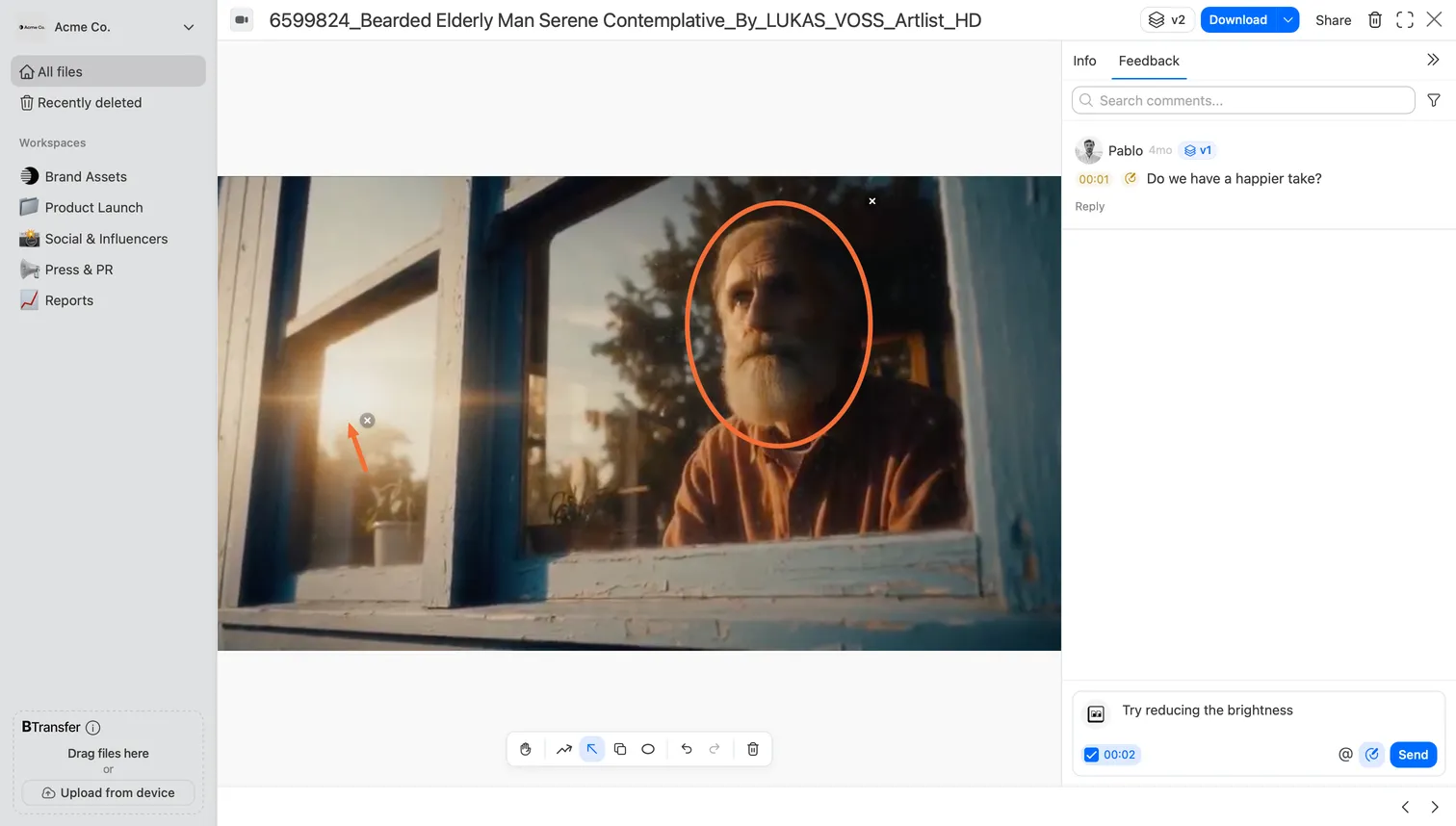The image size is (1456, 826).
Task: Select the rectangle shape tool
Action: [620, 749]
